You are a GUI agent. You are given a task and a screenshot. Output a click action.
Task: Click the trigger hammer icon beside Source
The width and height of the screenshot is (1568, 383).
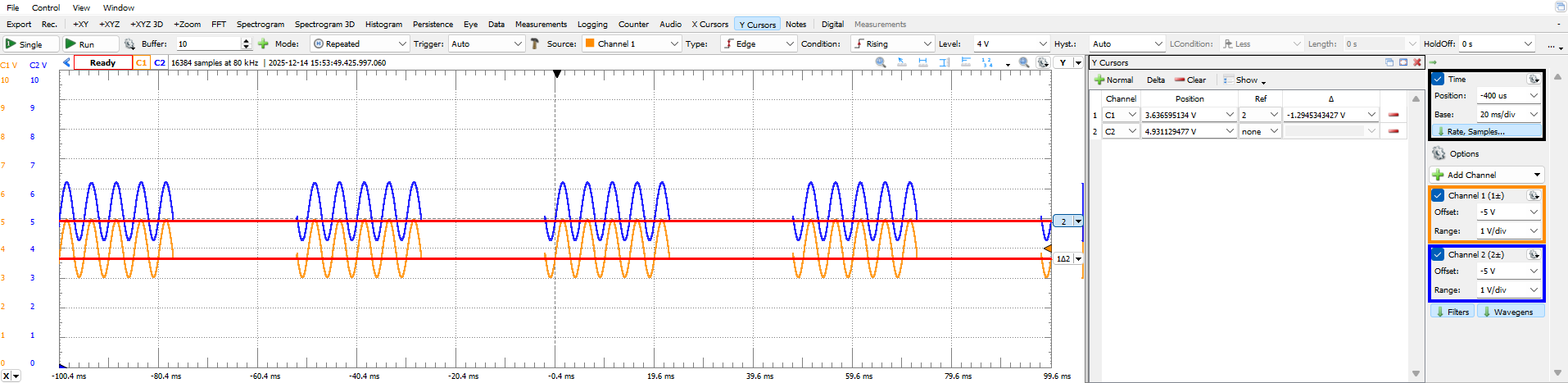point(535,44)
